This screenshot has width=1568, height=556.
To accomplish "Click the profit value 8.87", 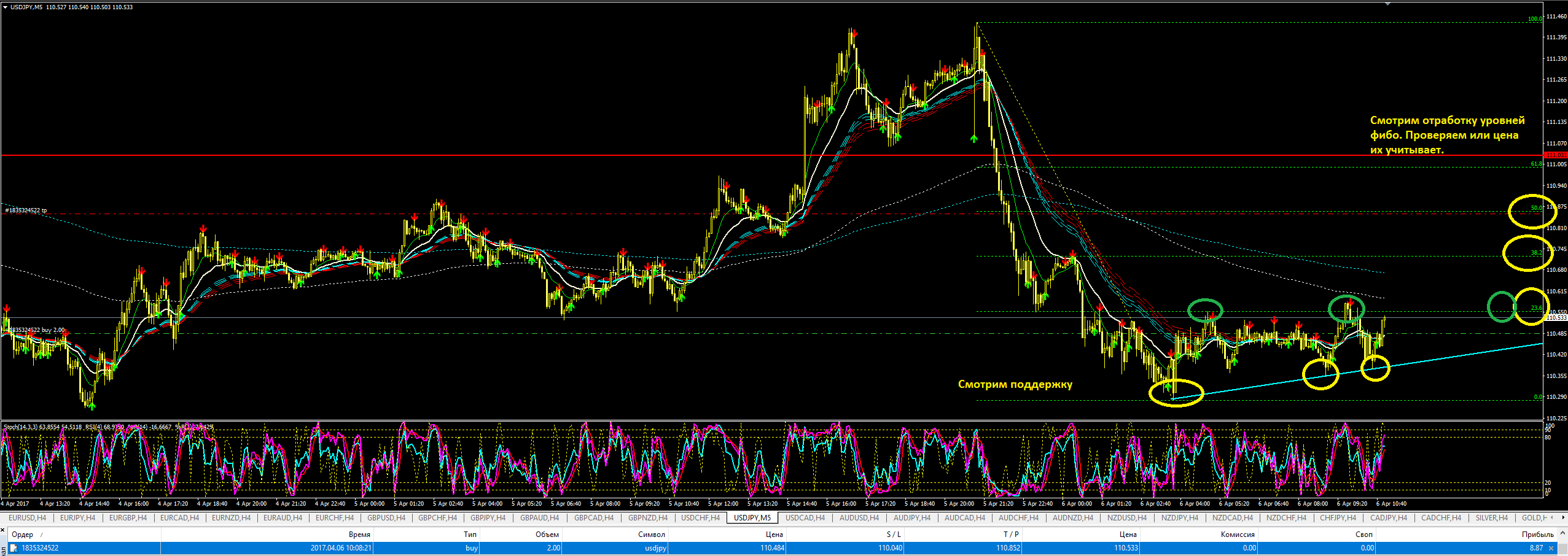I will click(x=1536, y=548).
